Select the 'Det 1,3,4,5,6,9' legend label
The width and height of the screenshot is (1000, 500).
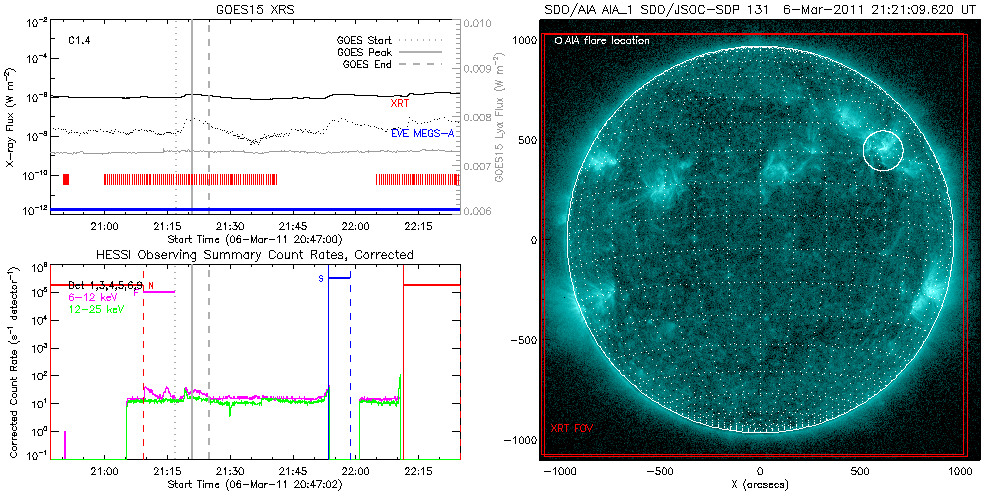105,285
